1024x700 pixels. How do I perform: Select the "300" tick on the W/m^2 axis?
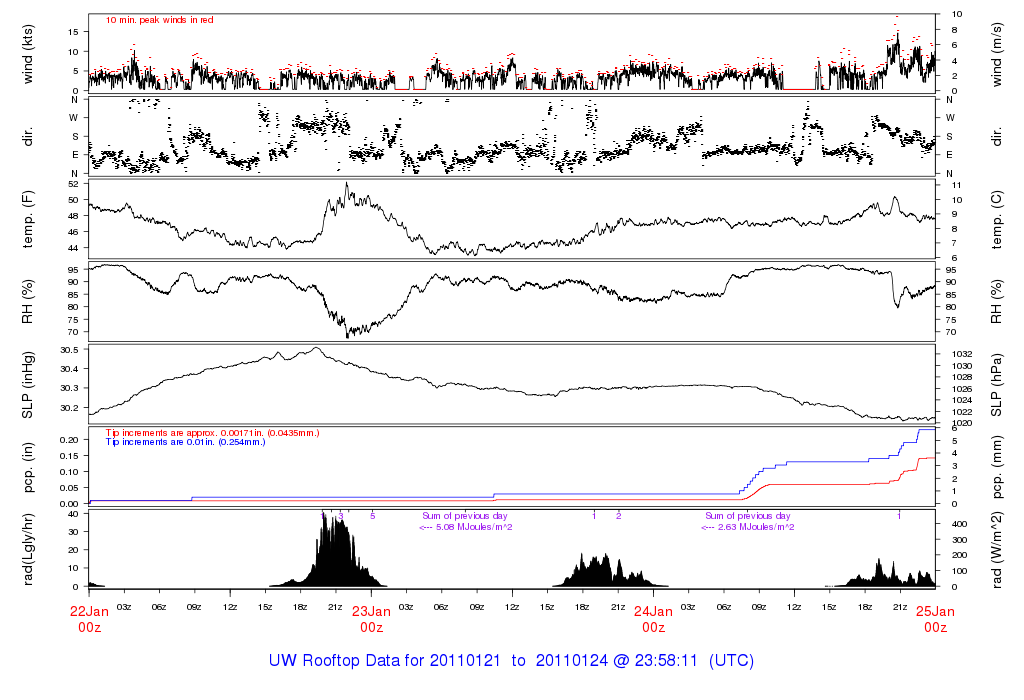[959, 540]
